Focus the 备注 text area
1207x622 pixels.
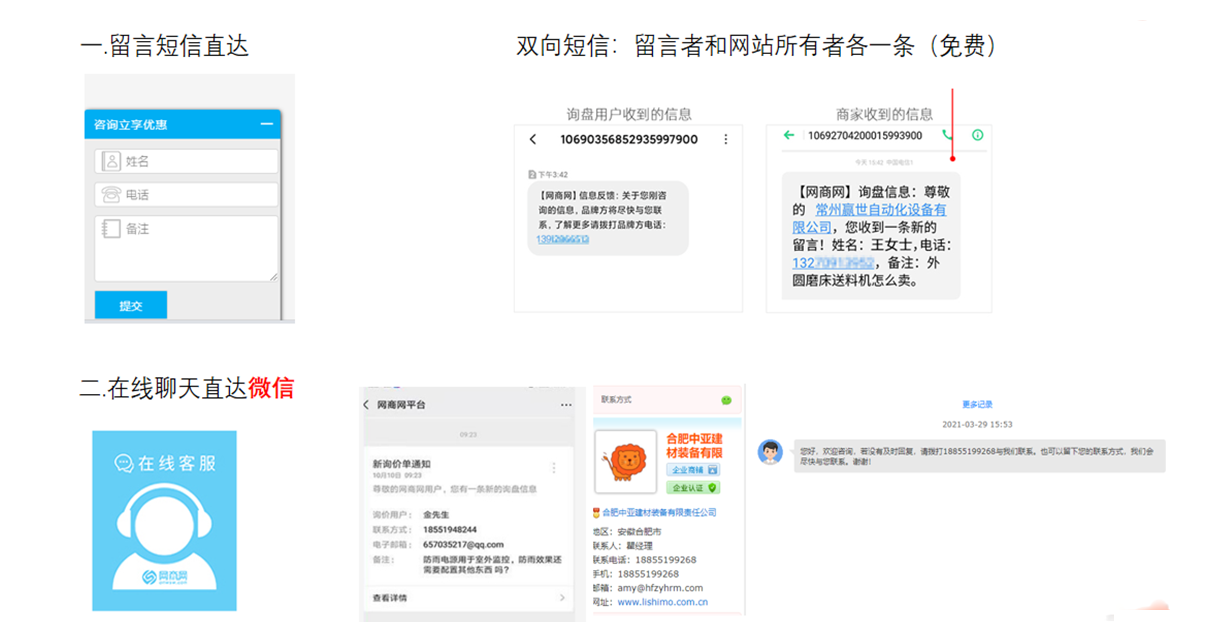click(187, 248)
